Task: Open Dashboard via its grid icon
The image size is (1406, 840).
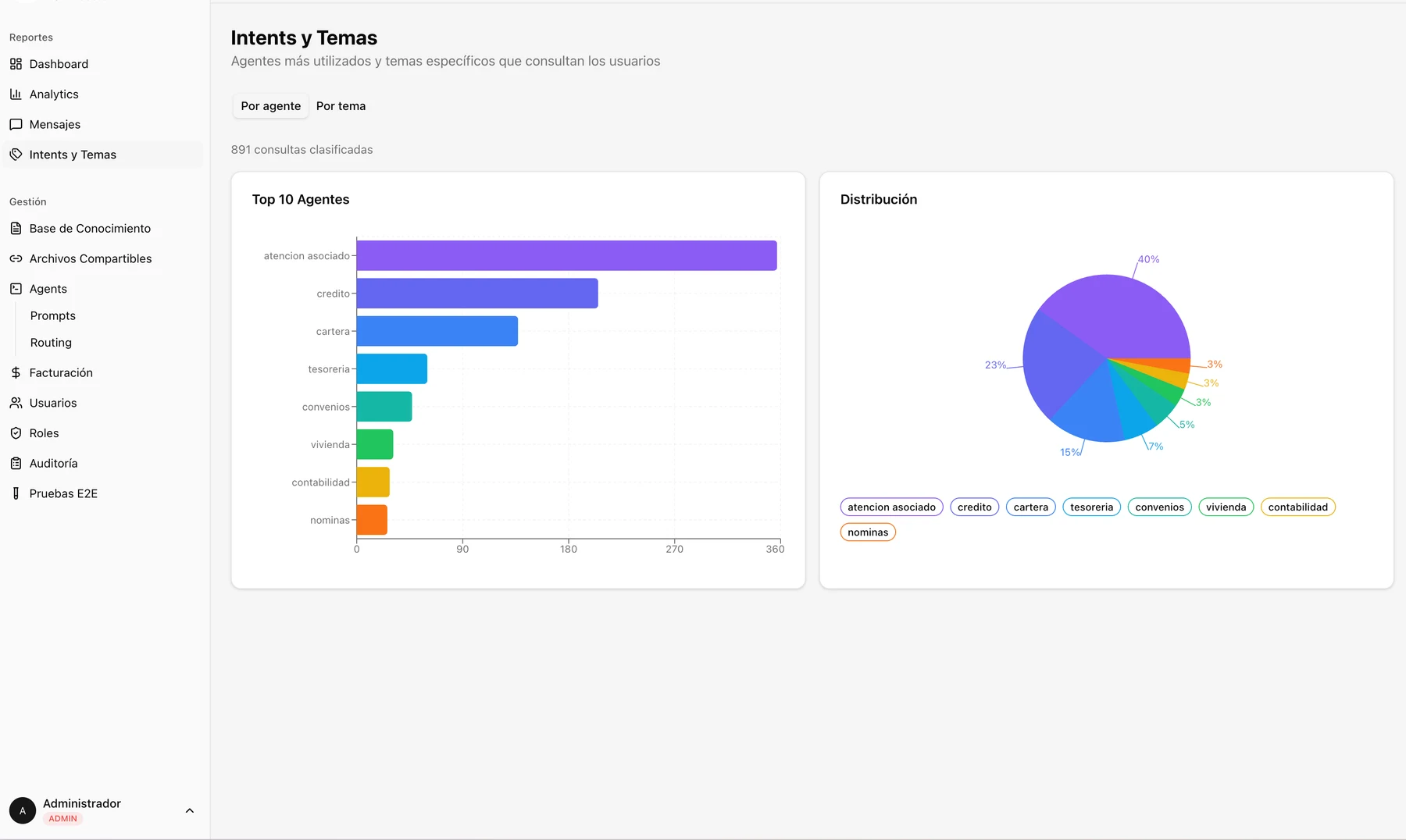Action: [16, 64]
